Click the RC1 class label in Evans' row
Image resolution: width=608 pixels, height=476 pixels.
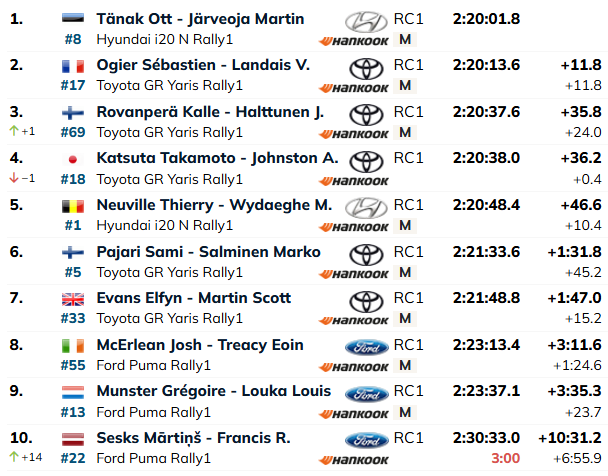408,298
